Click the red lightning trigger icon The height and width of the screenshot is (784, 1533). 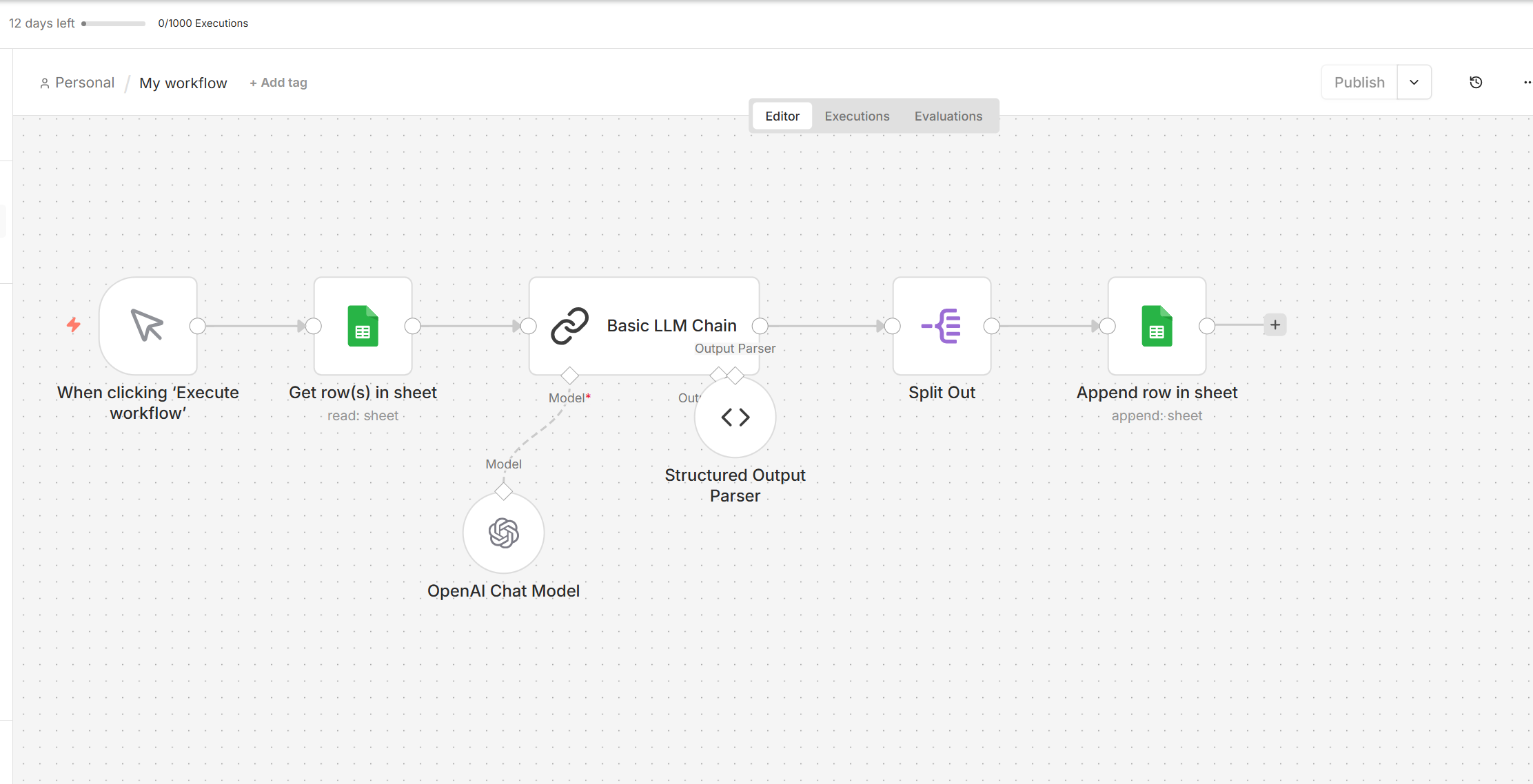pos(74,324)
